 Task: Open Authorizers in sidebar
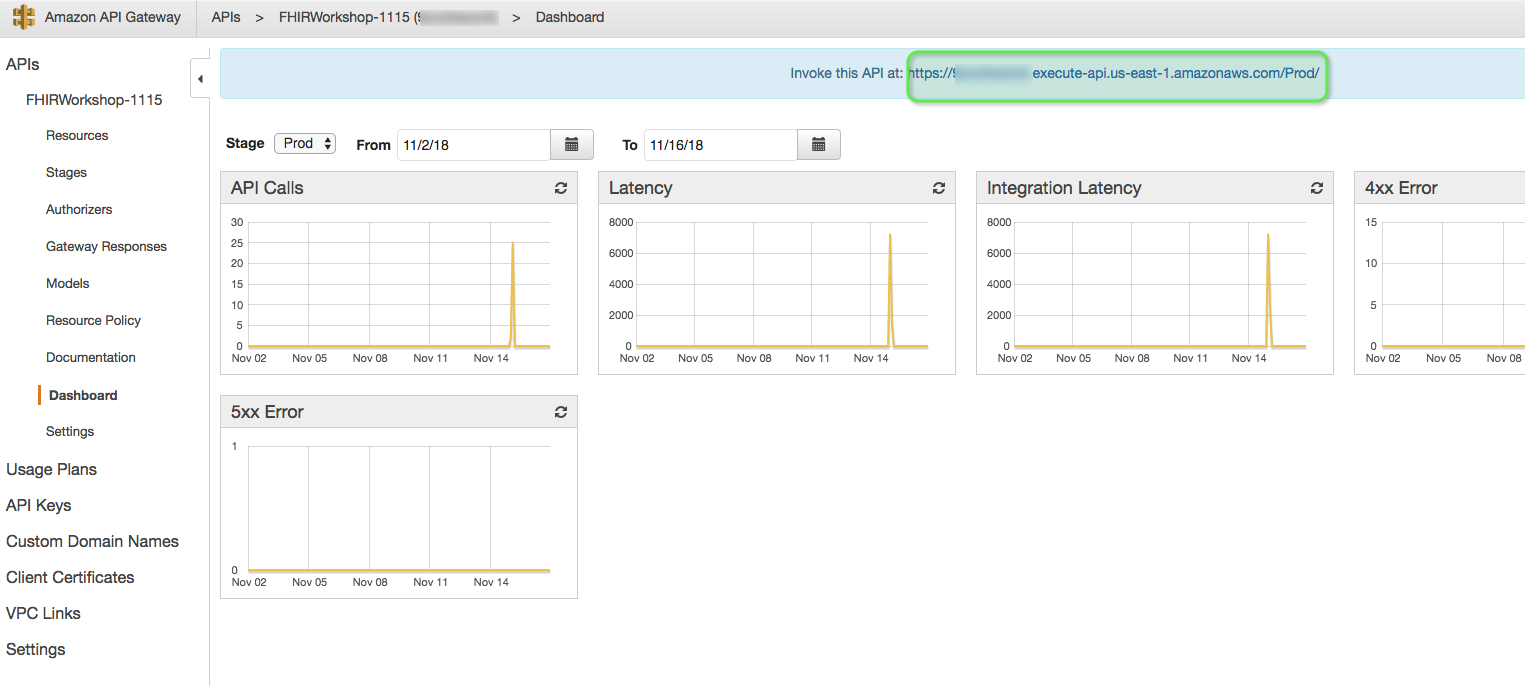pos(79,209)
